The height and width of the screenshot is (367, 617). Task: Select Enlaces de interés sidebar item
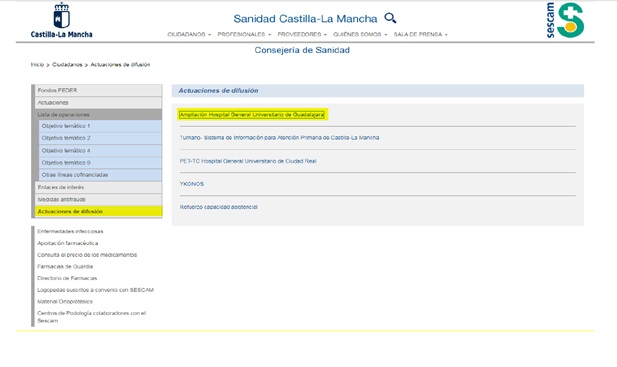[x=98, y=187]
